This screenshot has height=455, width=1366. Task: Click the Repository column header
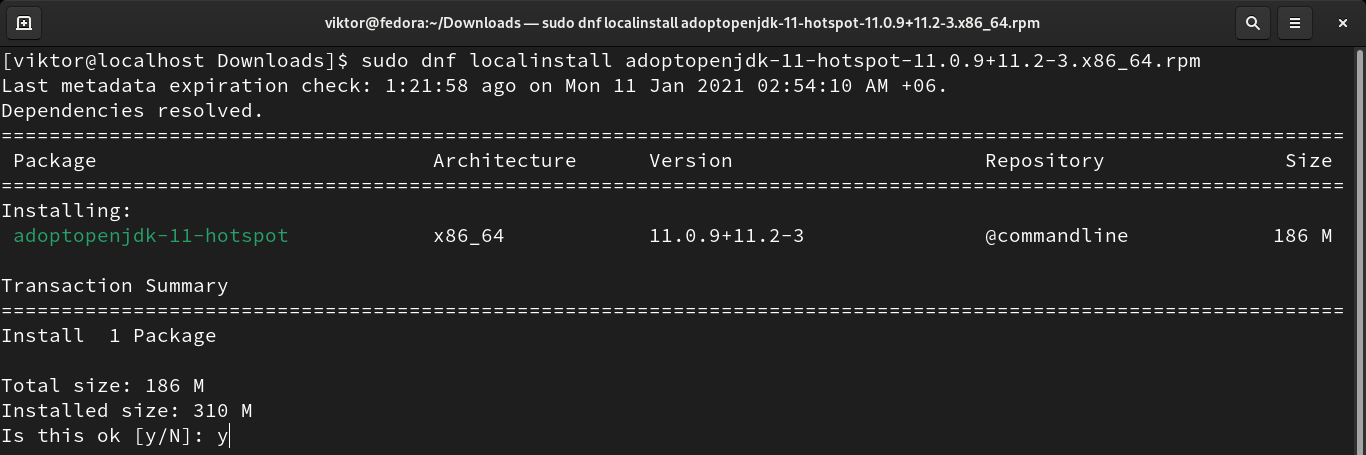(1044, 161)
